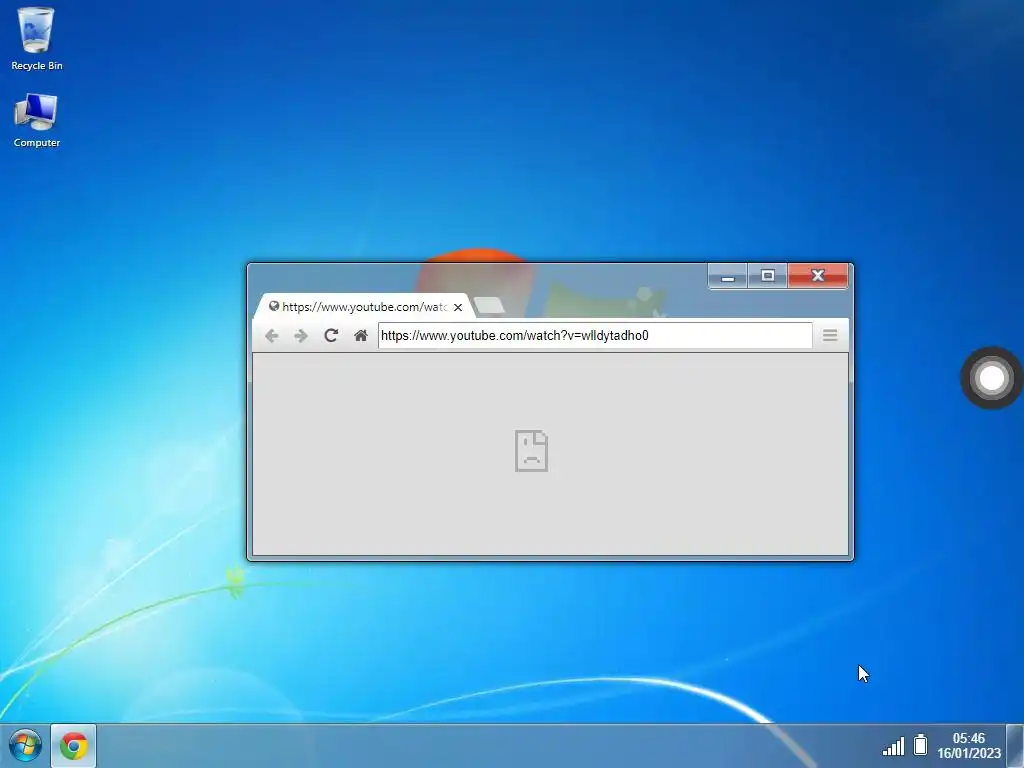Viewport: 1024px width, 768px height.
Task: Open the Recycle Bin desktop icon
Action: 37,39
